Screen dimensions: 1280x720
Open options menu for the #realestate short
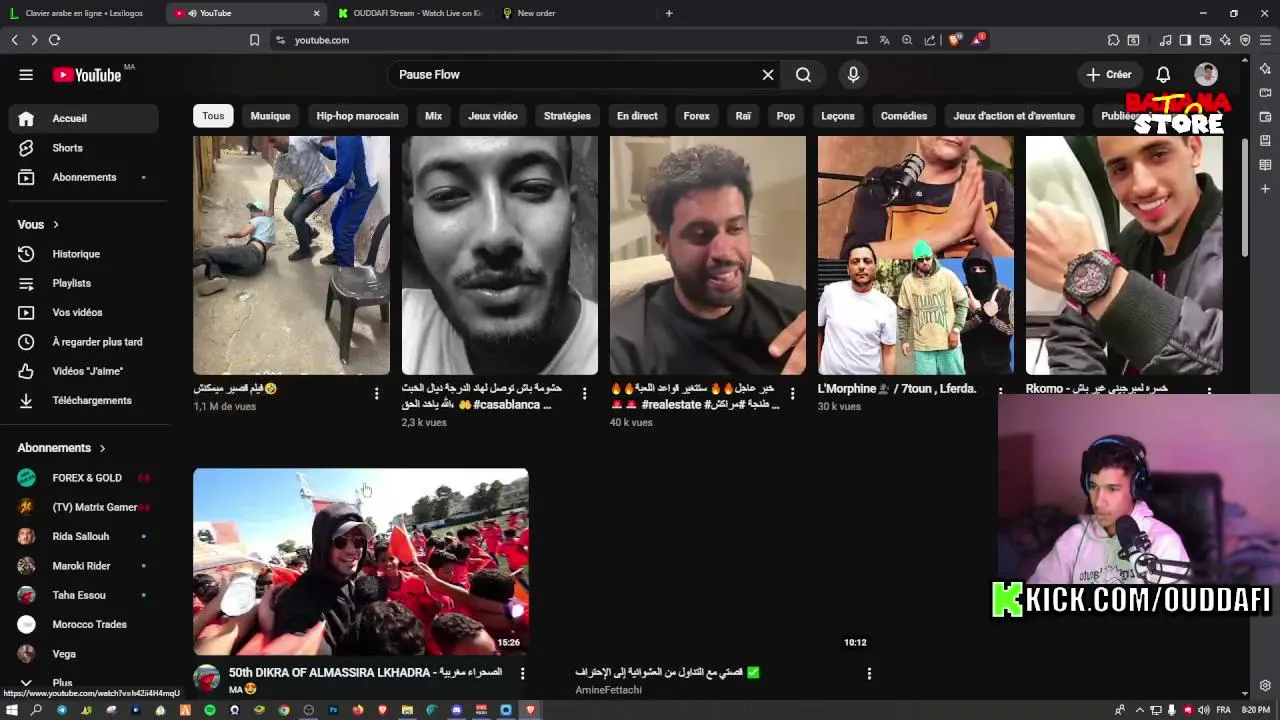pyautogui.click(x=792, y=394)
